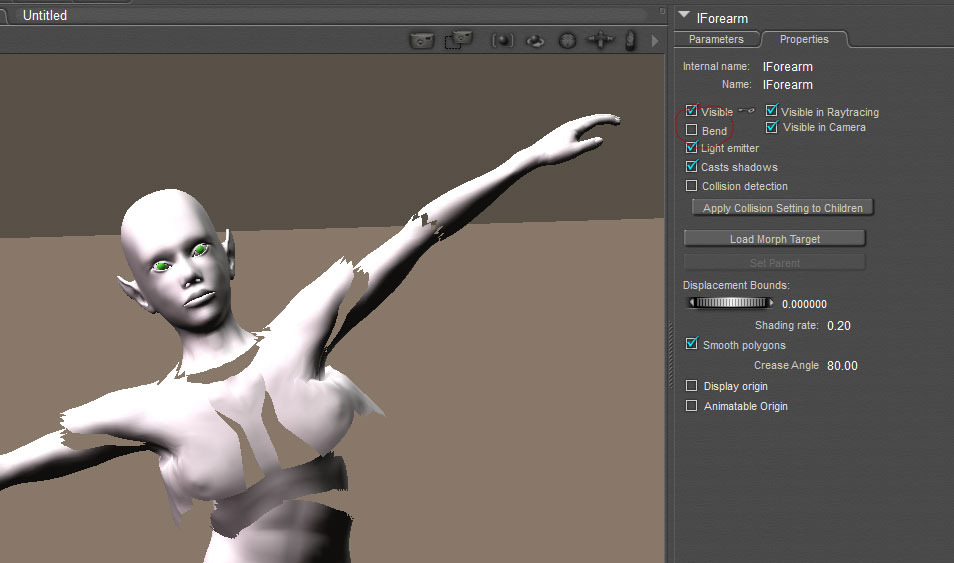Click the area render camera icon
The height and width of the screenshot is (563, 954).
pos(458,40)
